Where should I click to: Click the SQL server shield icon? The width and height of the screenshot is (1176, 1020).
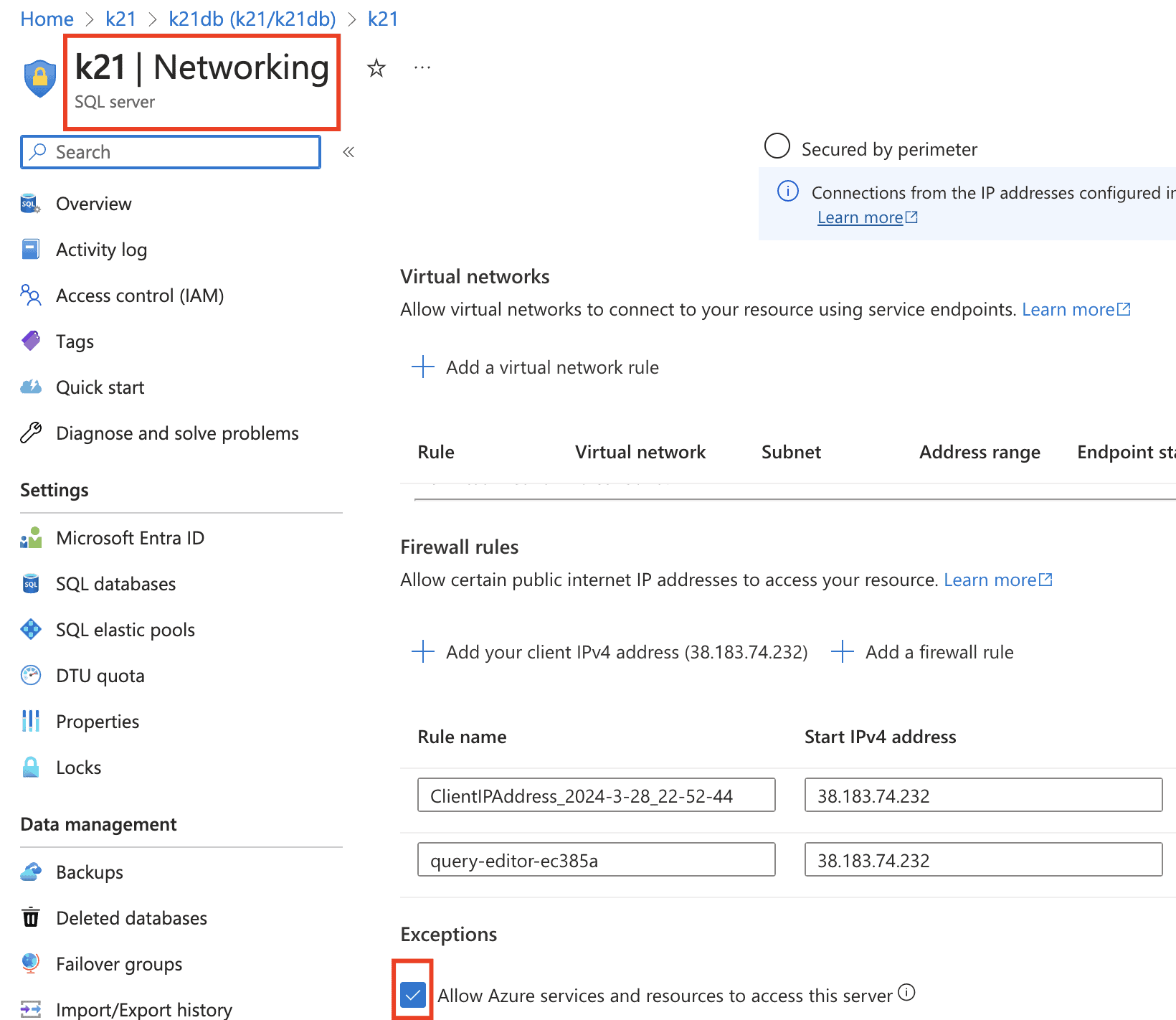pos(40,78)
